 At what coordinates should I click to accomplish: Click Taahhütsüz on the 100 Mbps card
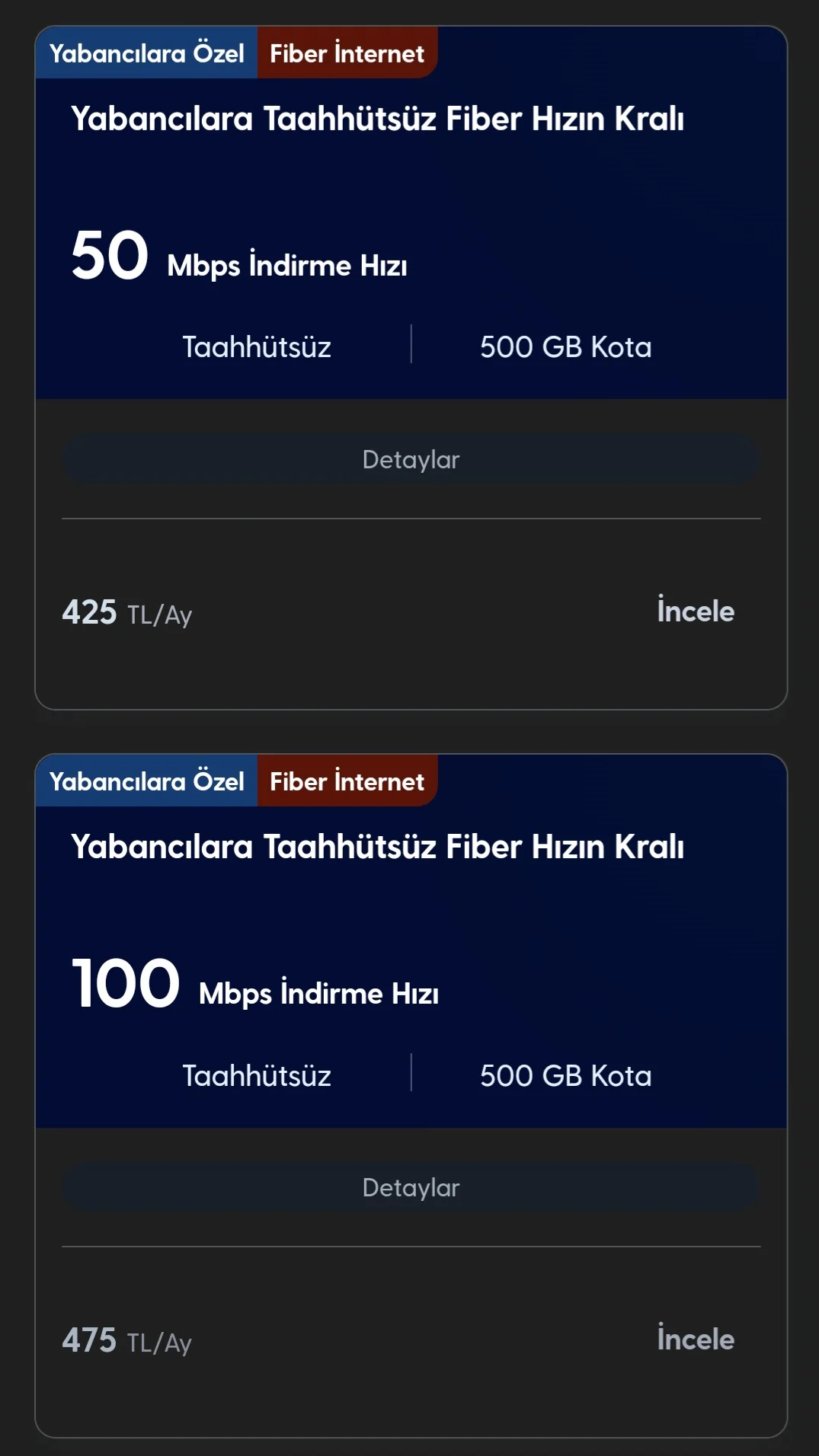click(x=257, y=1076)
